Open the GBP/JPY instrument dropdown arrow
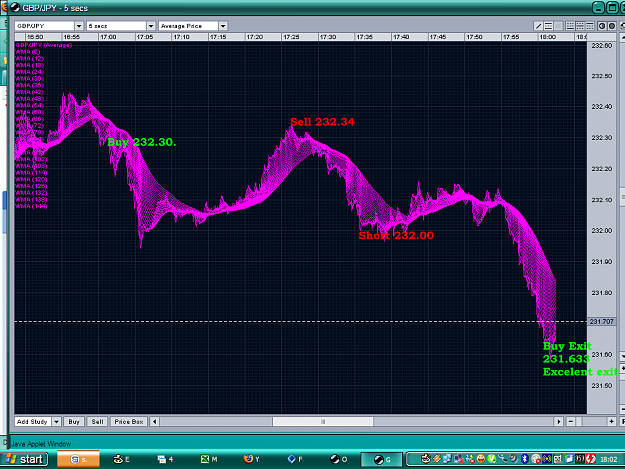Screen dimensions: 625x469 pyautogui.click(x=79, y=26)
